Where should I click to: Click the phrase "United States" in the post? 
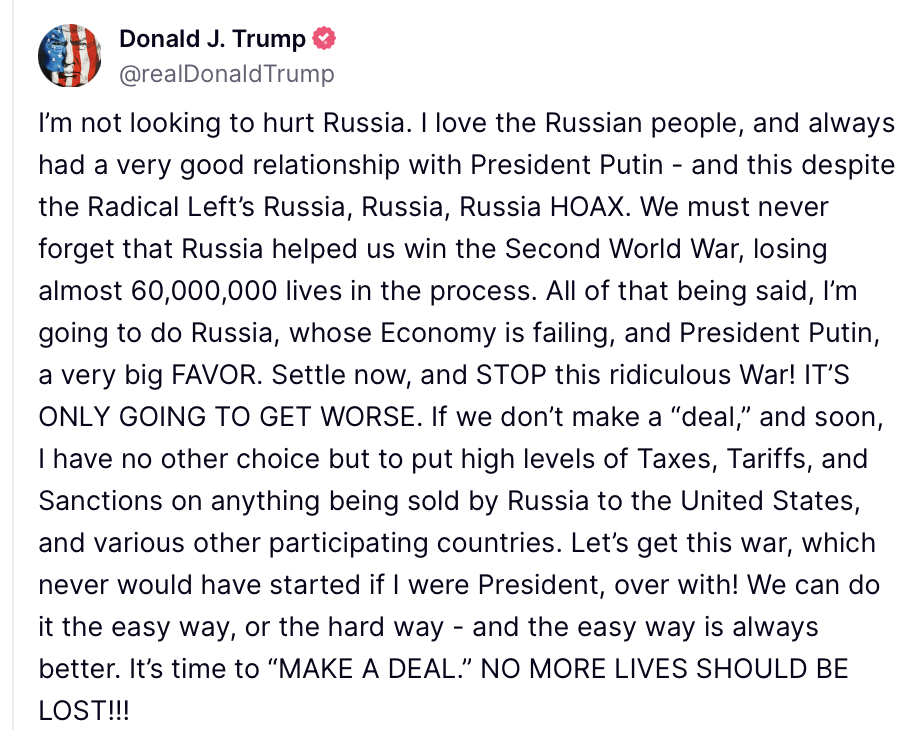pos(796,501)
